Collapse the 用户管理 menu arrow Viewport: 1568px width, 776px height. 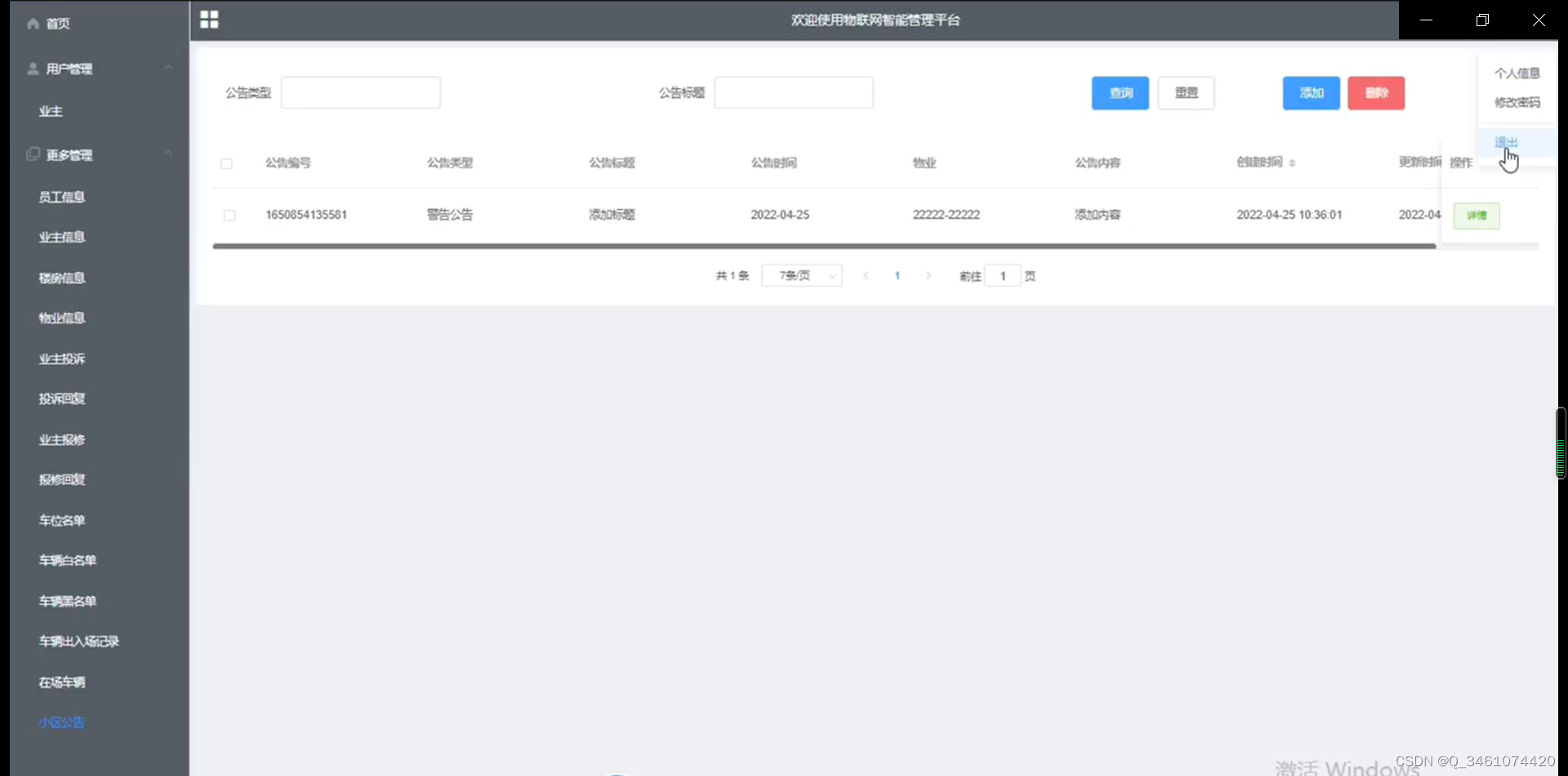tap(168, 68)
